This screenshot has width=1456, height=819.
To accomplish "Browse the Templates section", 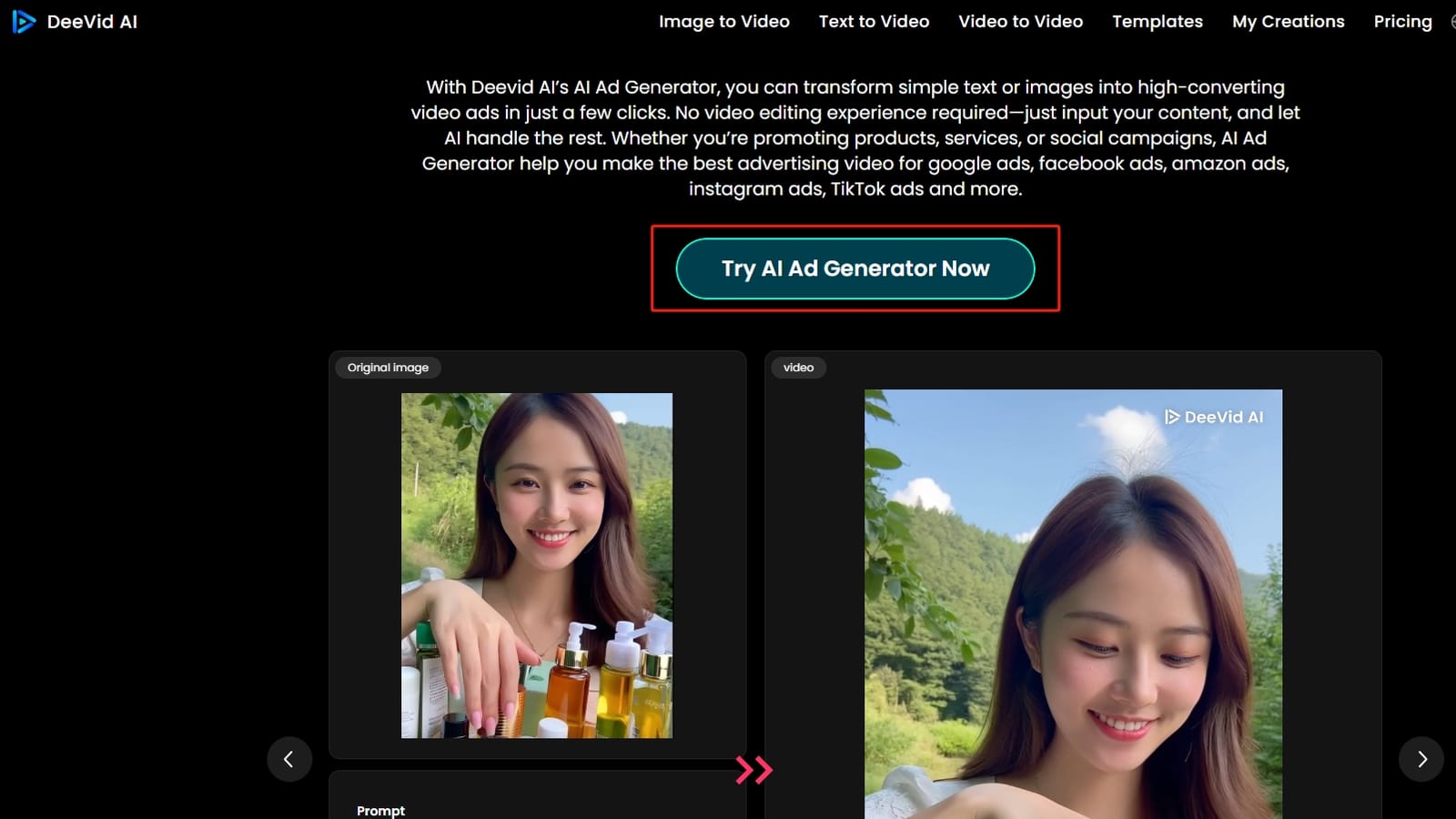I will [1157, 21].
